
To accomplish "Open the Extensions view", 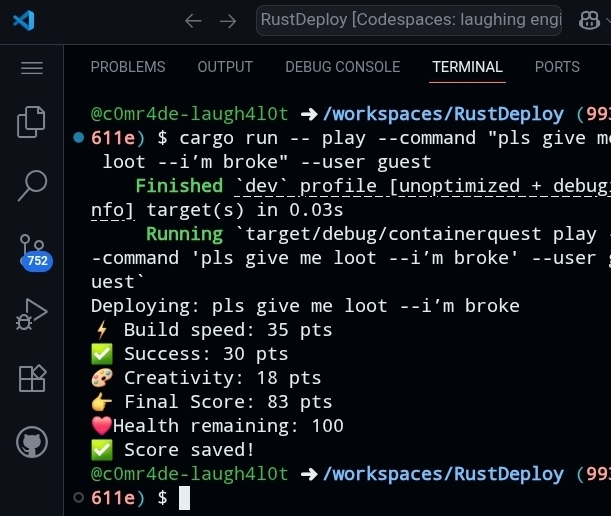I will tap(32, 378).
